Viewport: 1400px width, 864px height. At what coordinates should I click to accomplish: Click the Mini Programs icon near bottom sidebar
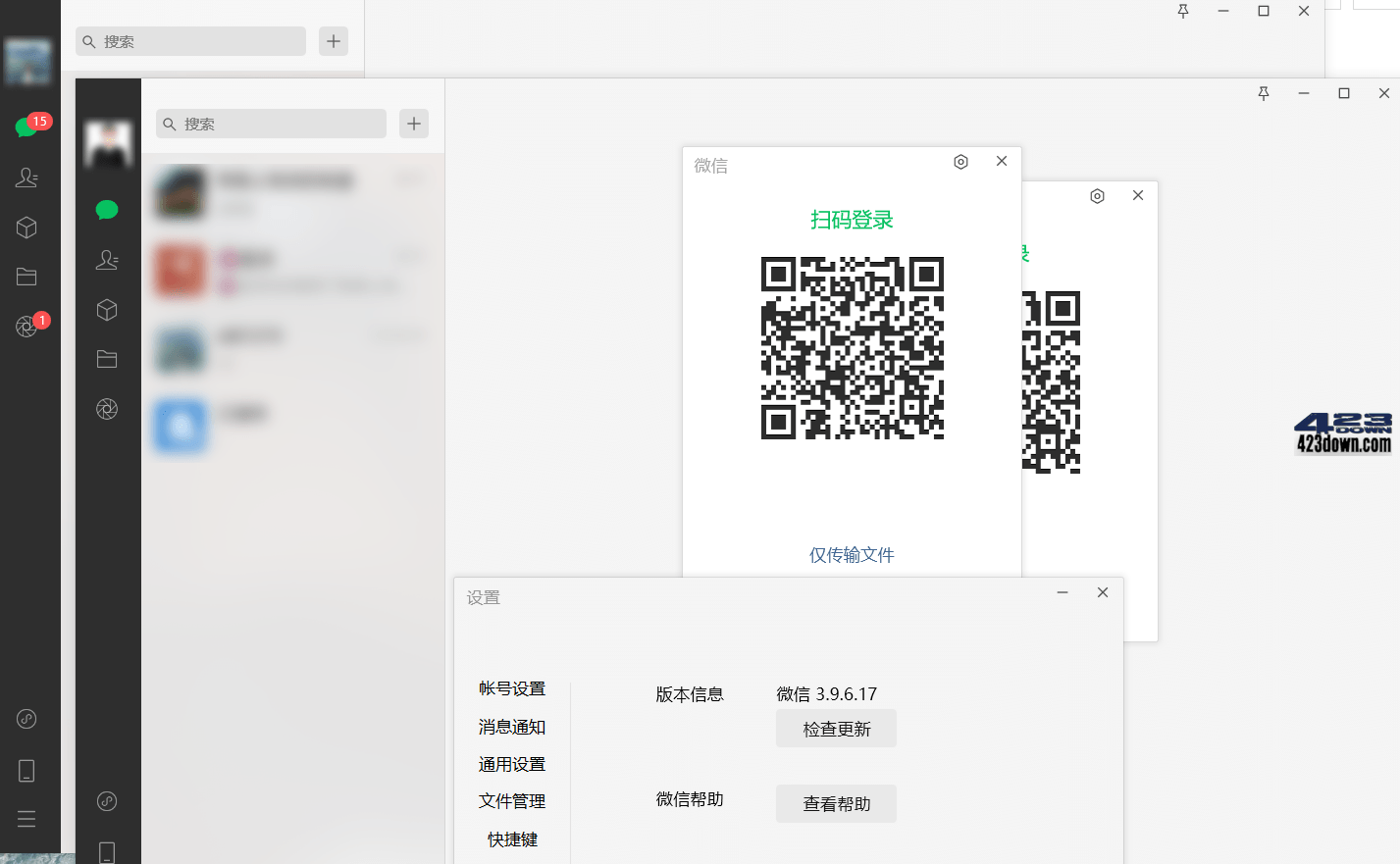27,719
